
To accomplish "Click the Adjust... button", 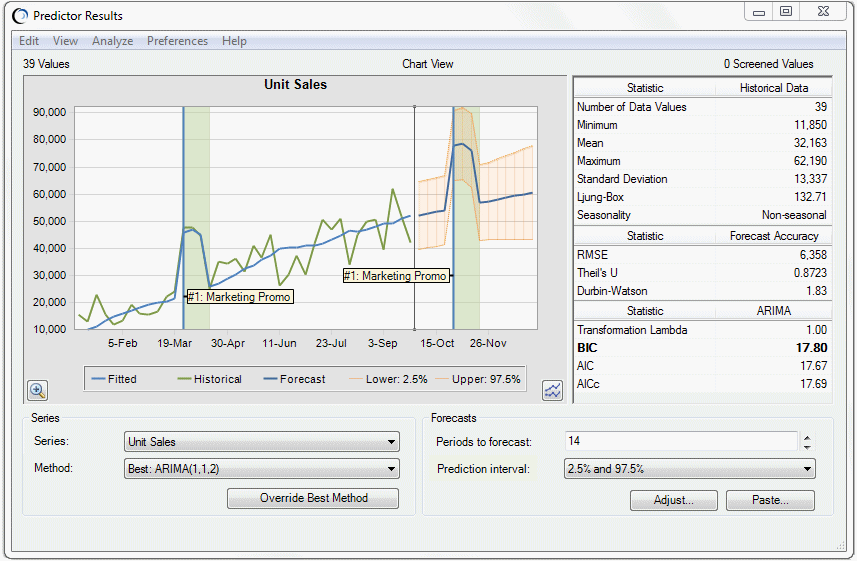I will (674, 500).
